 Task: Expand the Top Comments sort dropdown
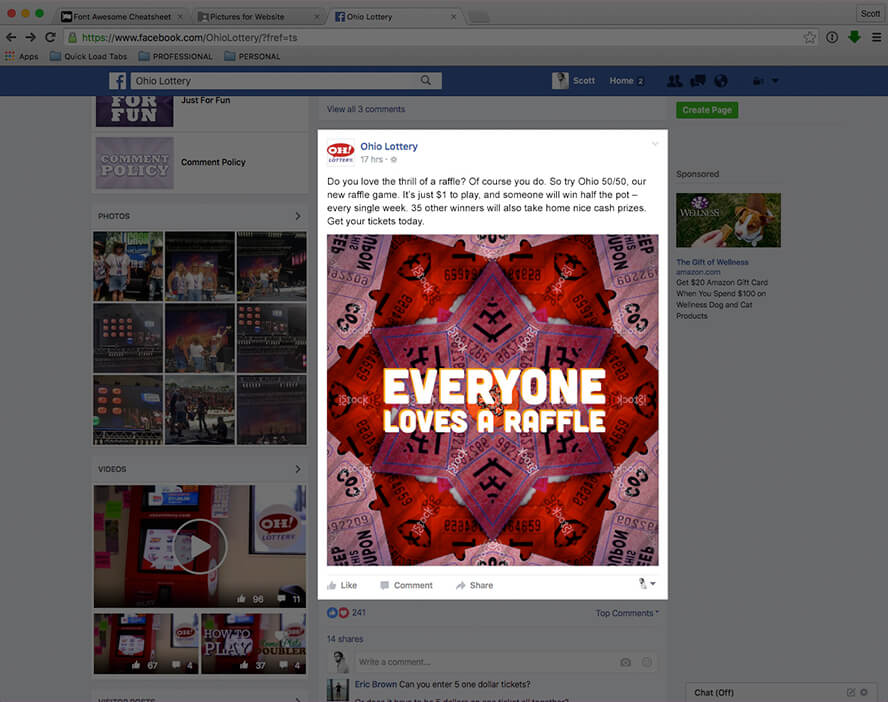point(627,613)
